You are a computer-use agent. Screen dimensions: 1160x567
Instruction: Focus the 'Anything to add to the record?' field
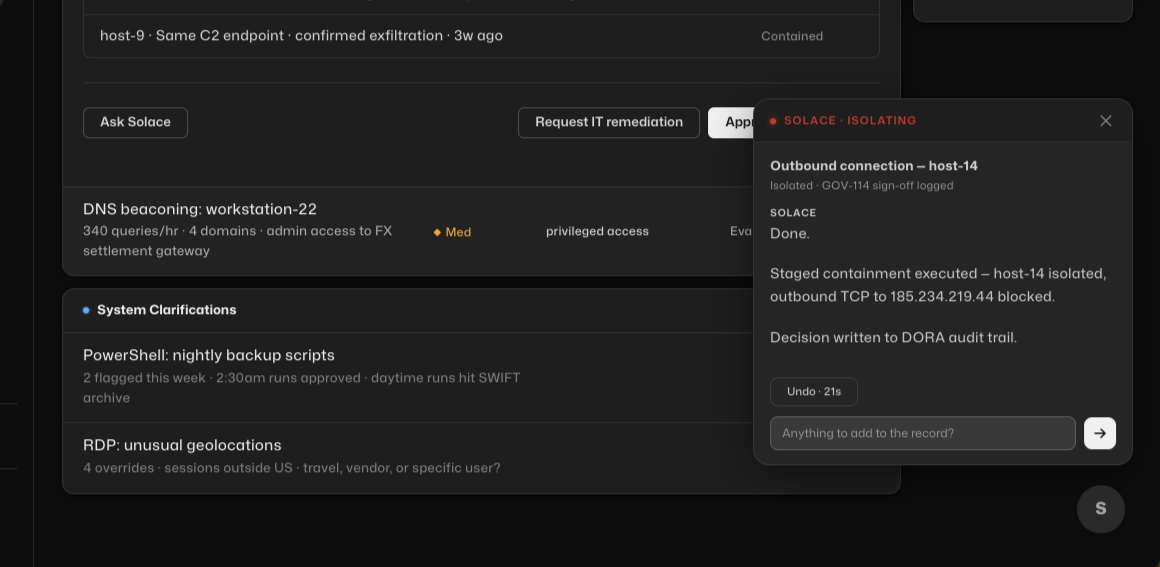click(x=923, y=433)
